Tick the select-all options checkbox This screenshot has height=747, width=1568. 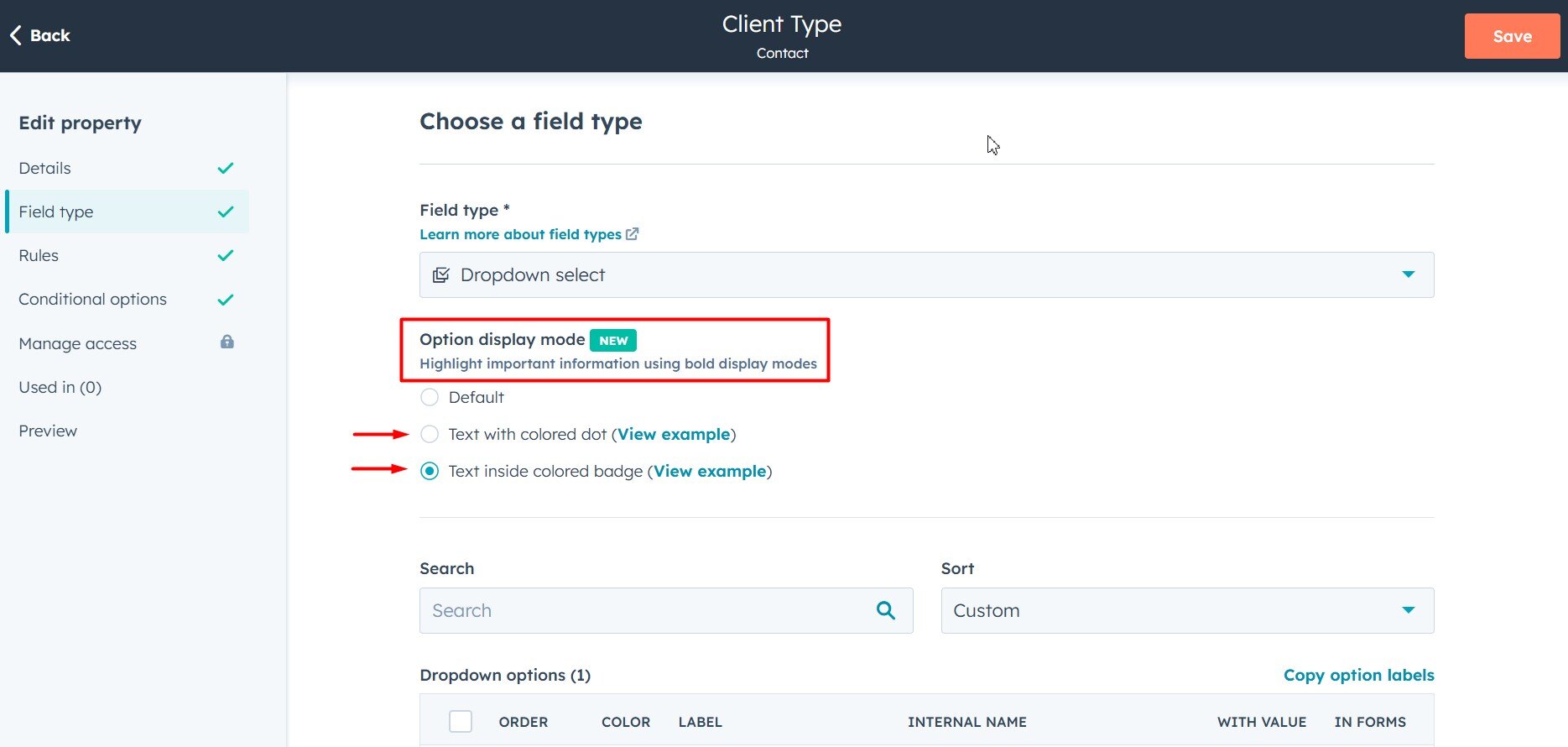point(461,721)
